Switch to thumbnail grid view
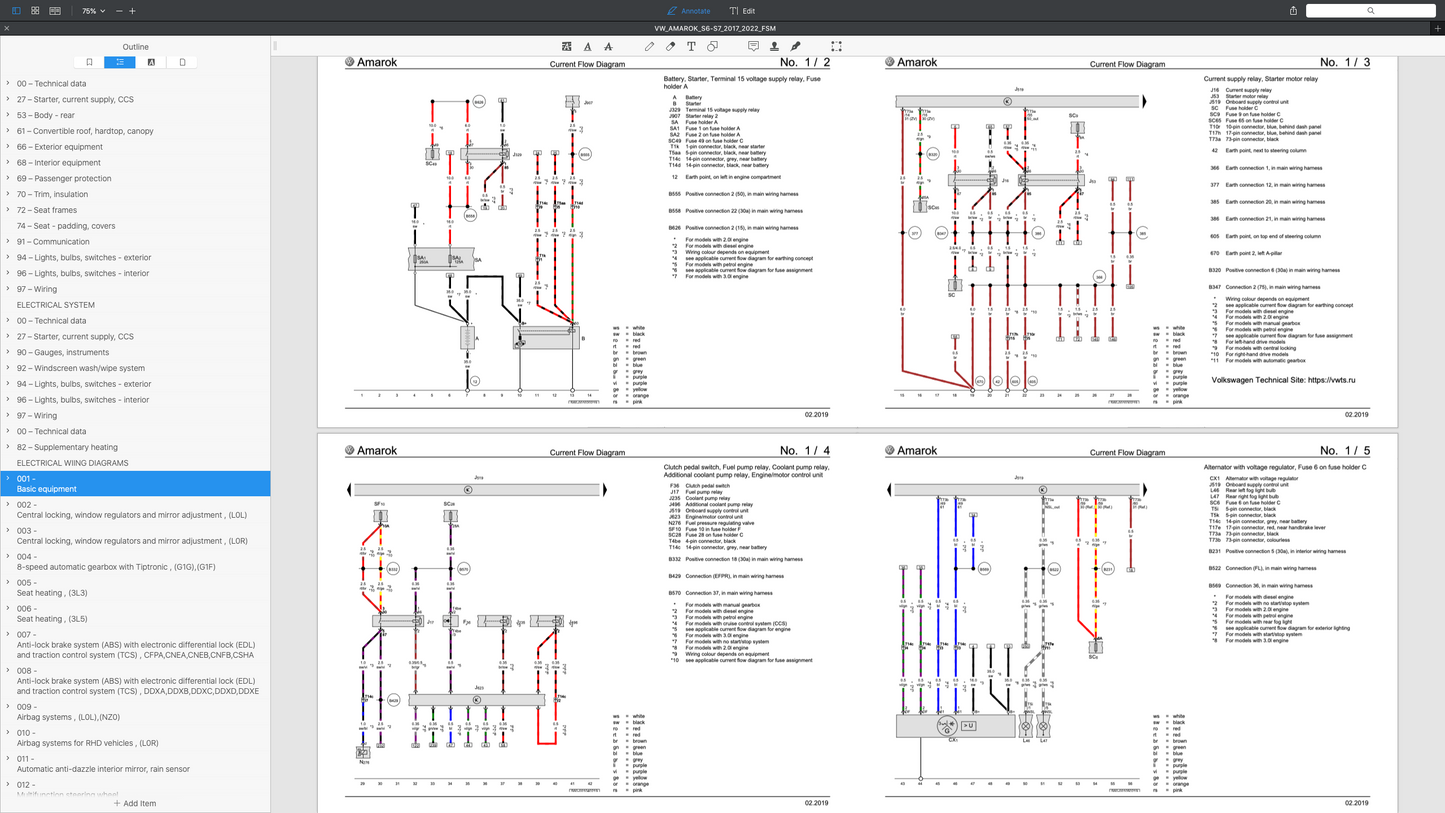This screenshot has width=1445, height=813. (35, 11)
